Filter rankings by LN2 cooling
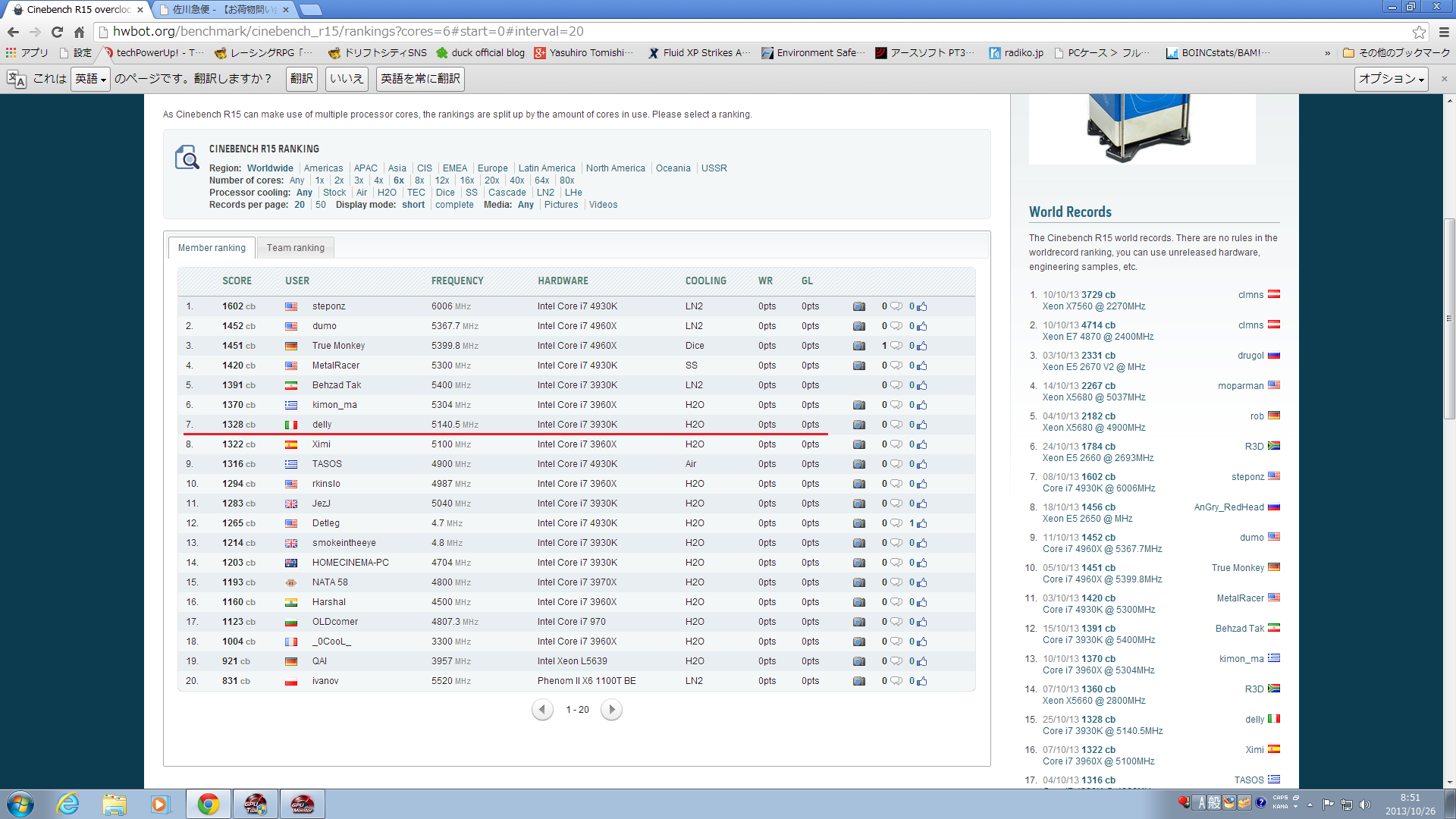 [x=545, y=193]
